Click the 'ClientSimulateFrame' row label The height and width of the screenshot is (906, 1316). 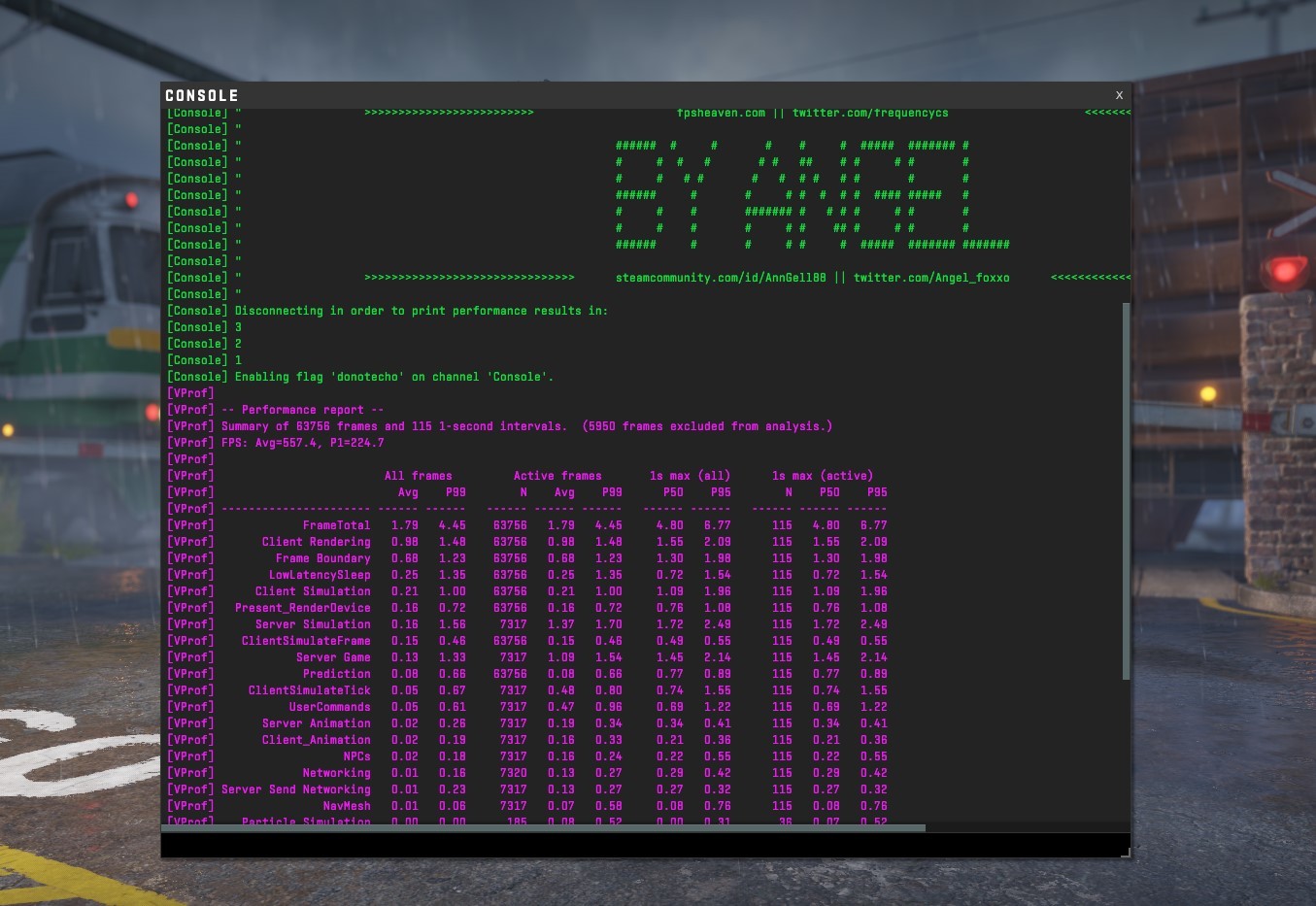click(306, 641)
